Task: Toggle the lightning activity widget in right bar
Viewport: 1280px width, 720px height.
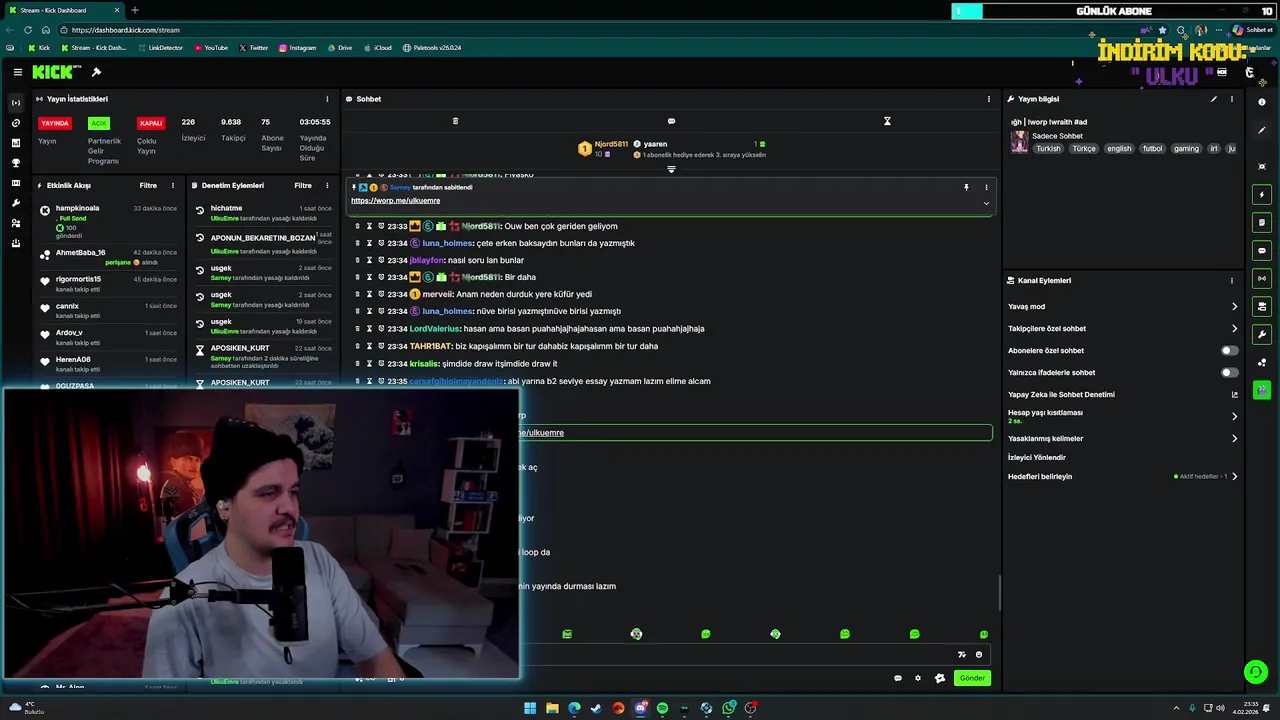Action: (1262, 194)
